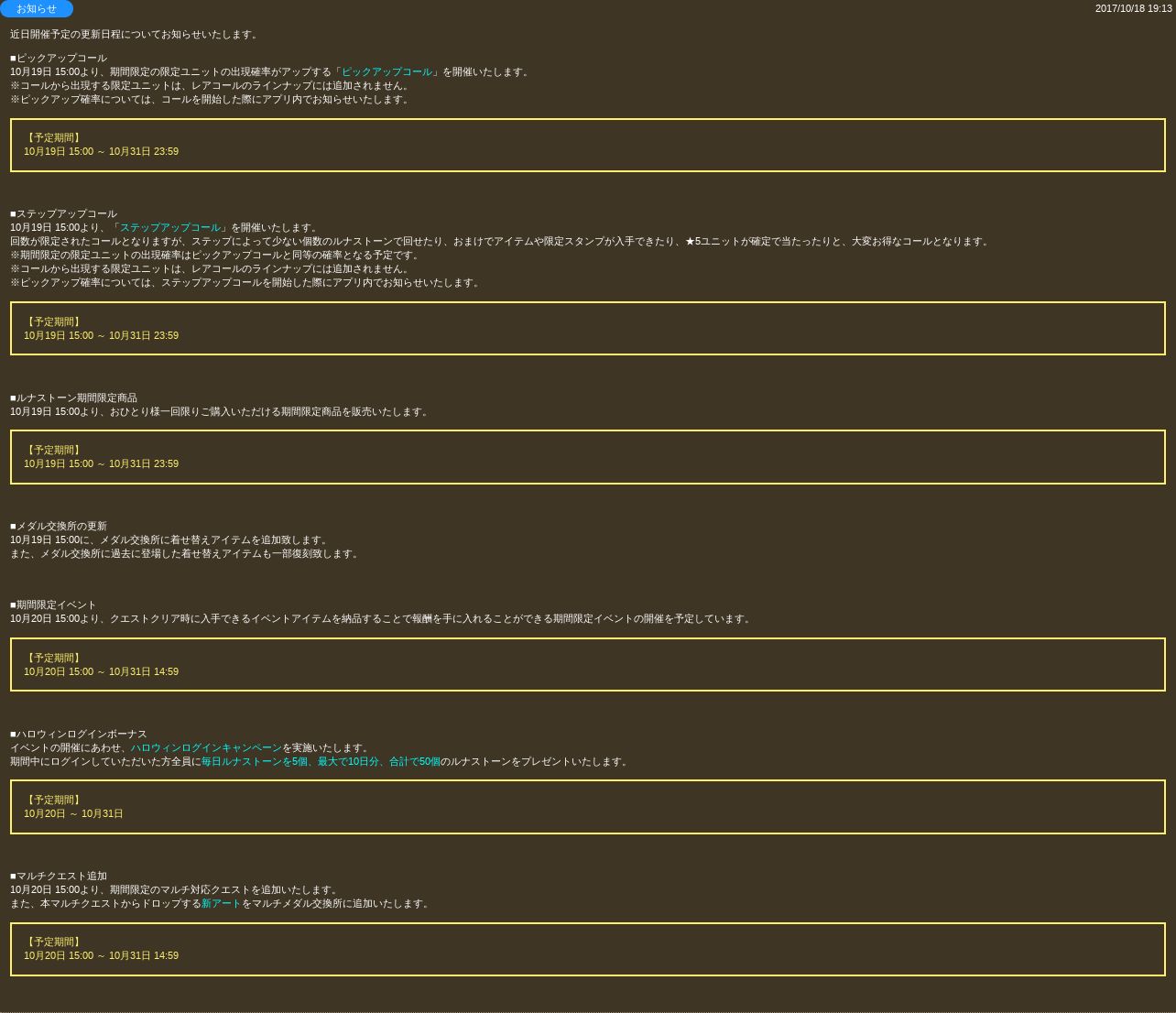This screenshot has height=1013, width=1176.
Task: Click the step-up call scheduled period dates
Action: click(x=101, y=336)
